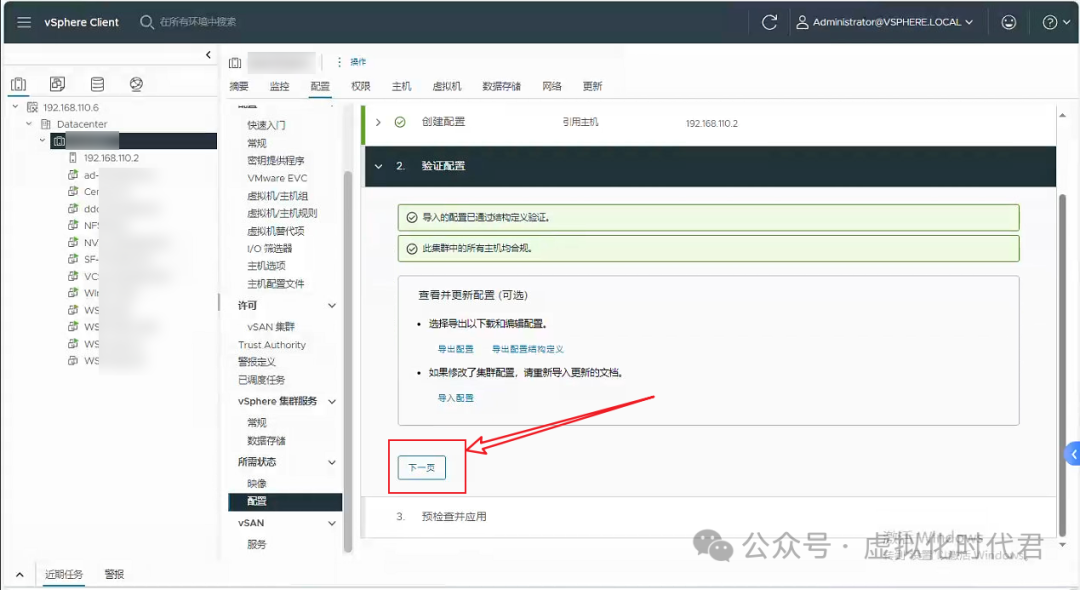The image size is (1080, 590).
Task: Open the Storage inventory view icon
Action: (96, 84)
